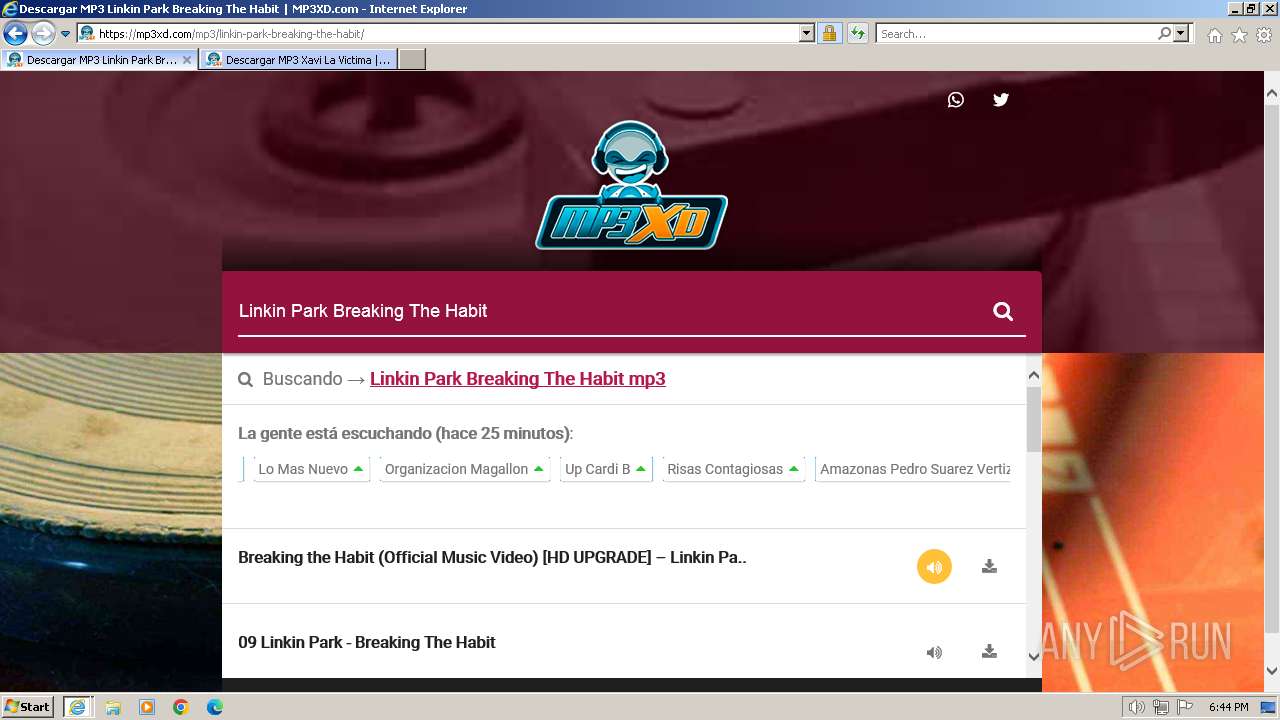Viewport: 1280px width, 720px height.
Task: Click the browser search magnifier icon
Action: [1164, 34]
